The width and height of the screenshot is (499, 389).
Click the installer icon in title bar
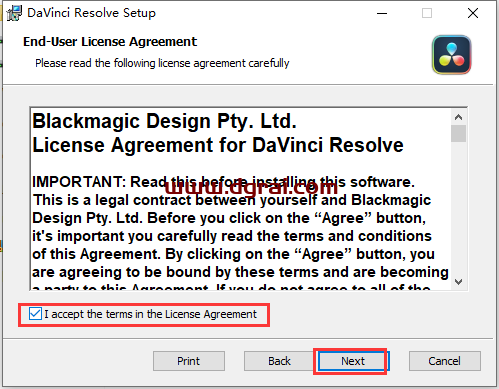pyautogui.click(x=14, y=13)
